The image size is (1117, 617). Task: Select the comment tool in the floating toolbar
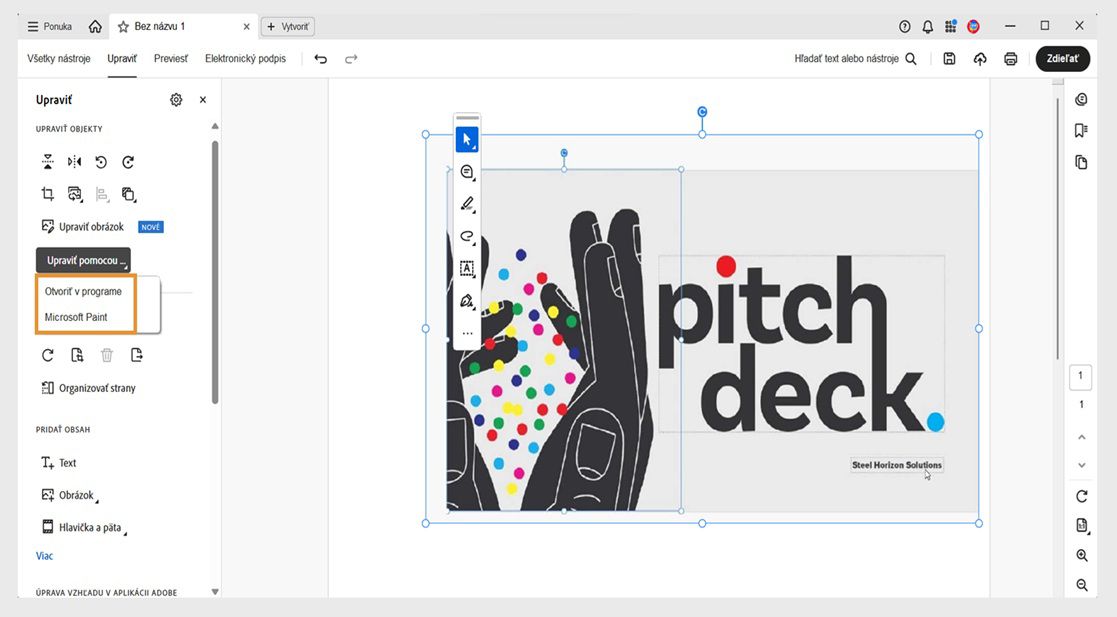coord(467,172)
